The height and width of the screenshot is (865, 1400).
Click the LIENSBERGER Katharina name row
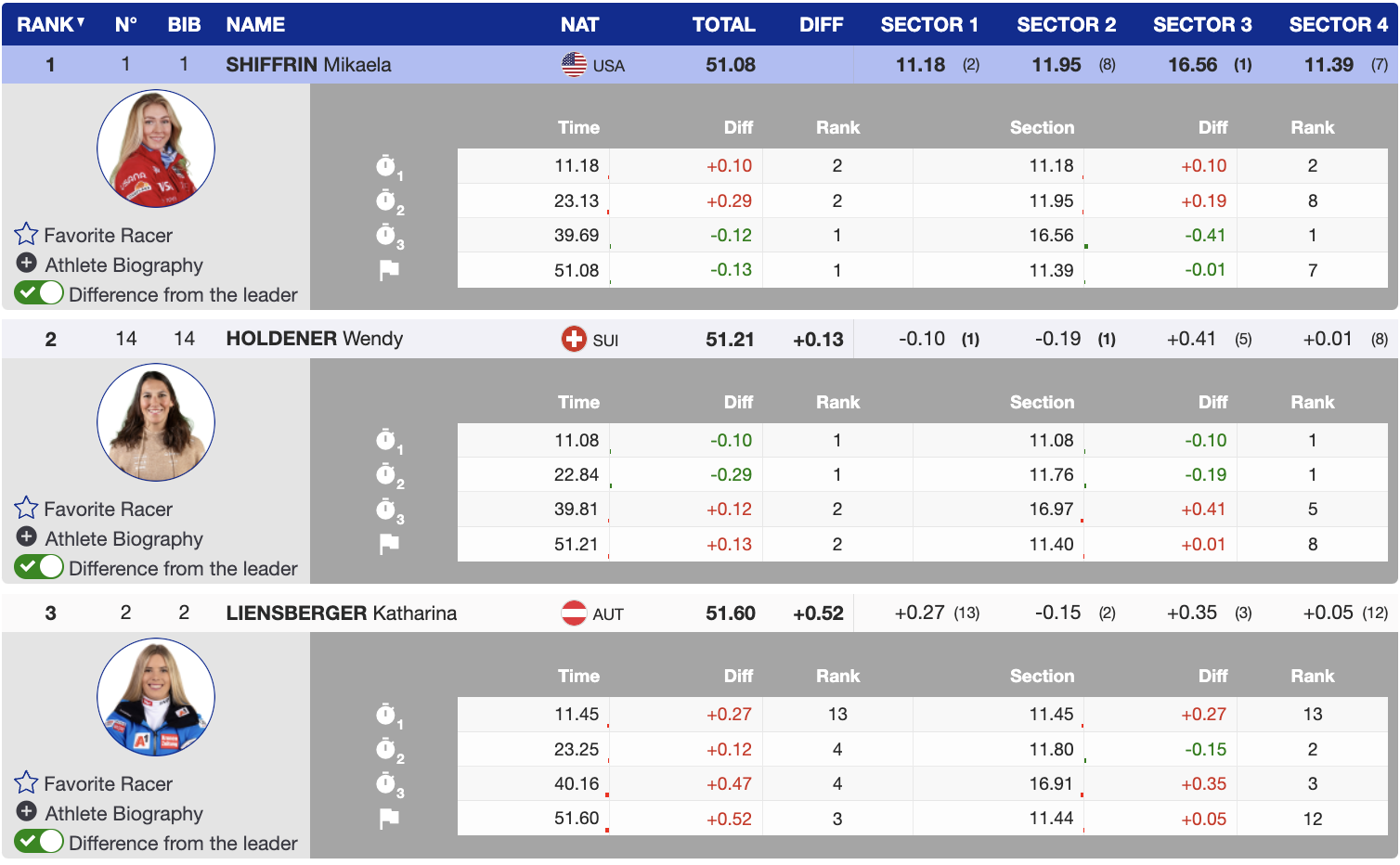pos(341,613)
